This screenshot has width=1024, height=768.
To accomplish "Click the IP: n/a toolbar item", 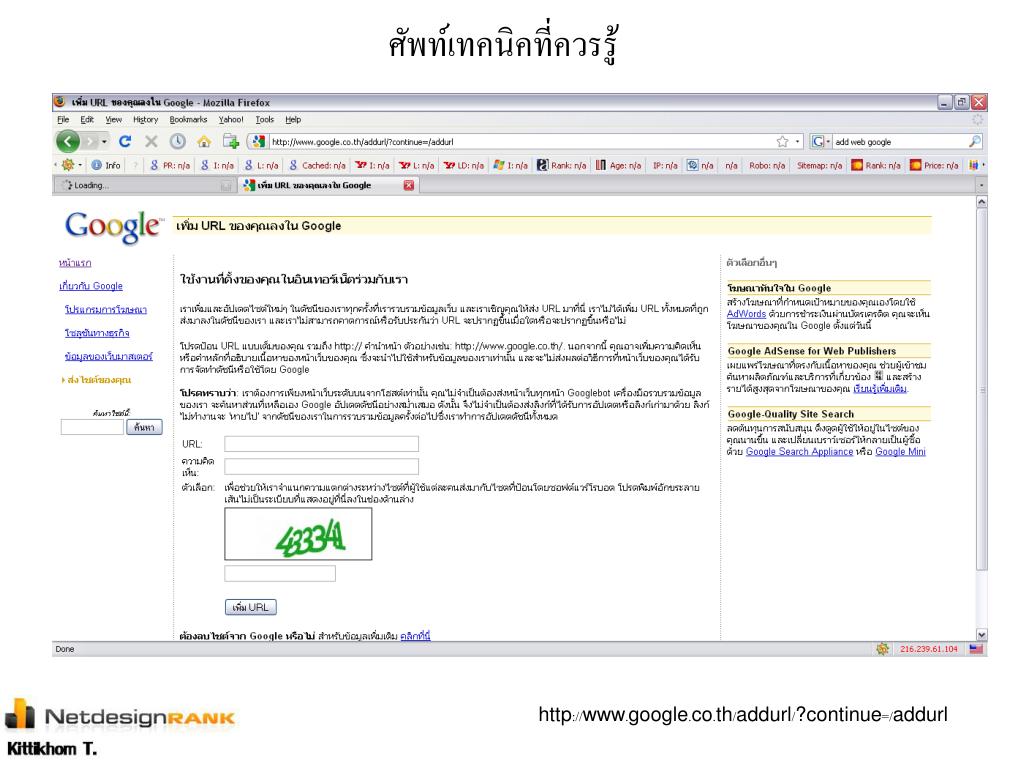I will click(665, 165).
